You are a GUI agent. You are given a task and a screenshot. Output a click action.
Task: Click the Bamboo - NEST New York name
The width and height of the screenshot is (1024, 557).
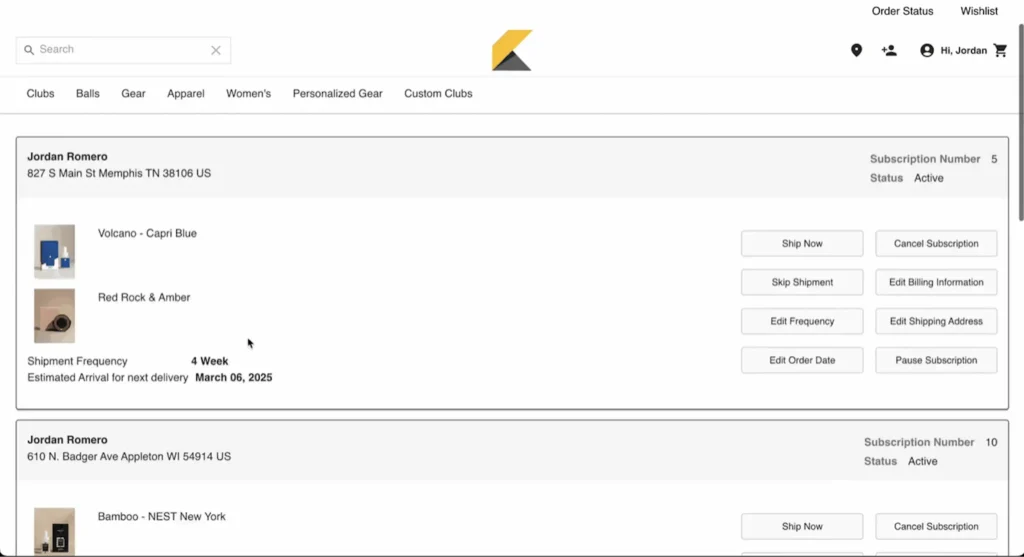161,517
